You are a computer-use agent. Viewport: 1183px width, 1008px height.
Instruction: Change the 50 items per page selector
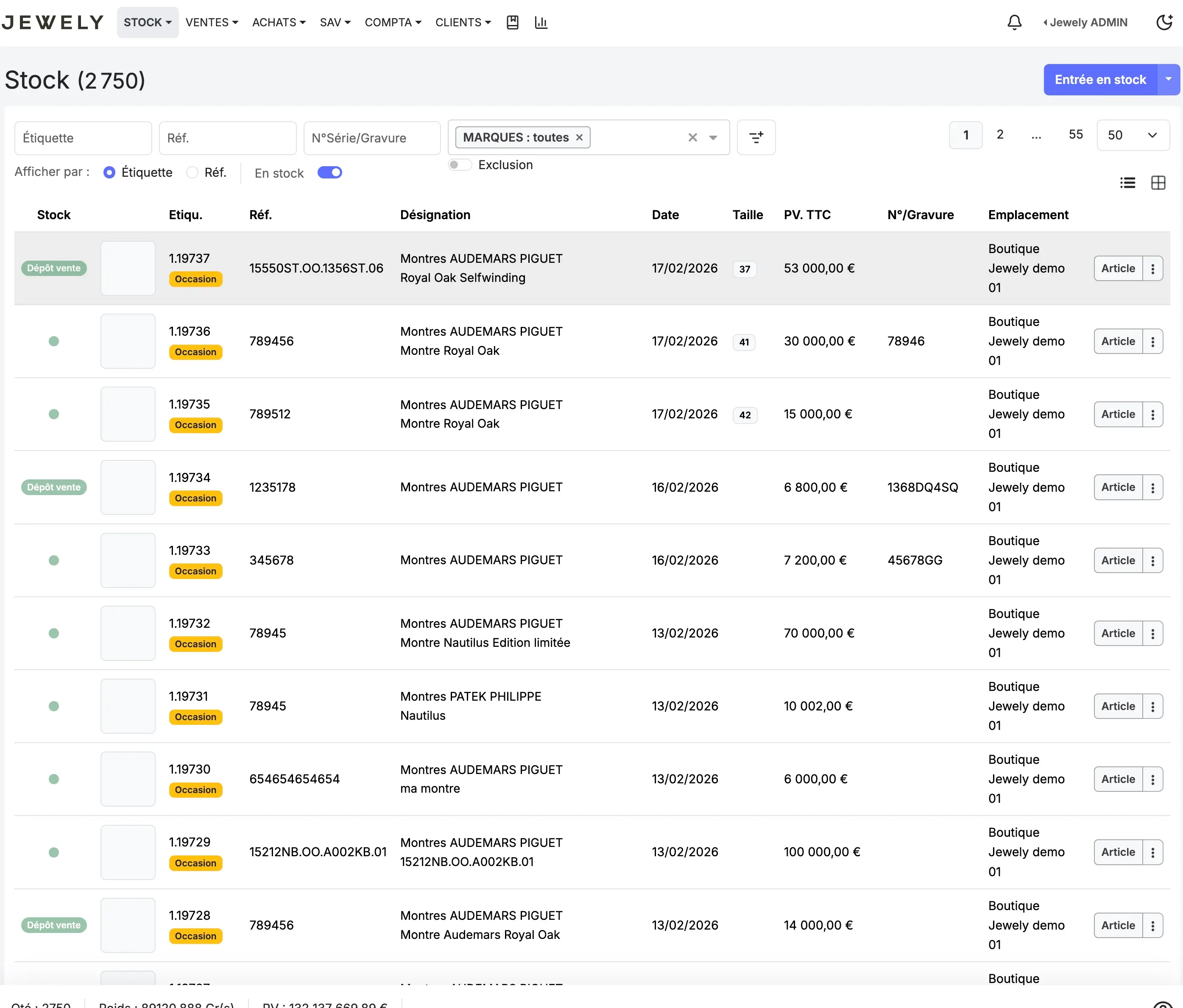pyautogui.click(x=1133, y=135)
